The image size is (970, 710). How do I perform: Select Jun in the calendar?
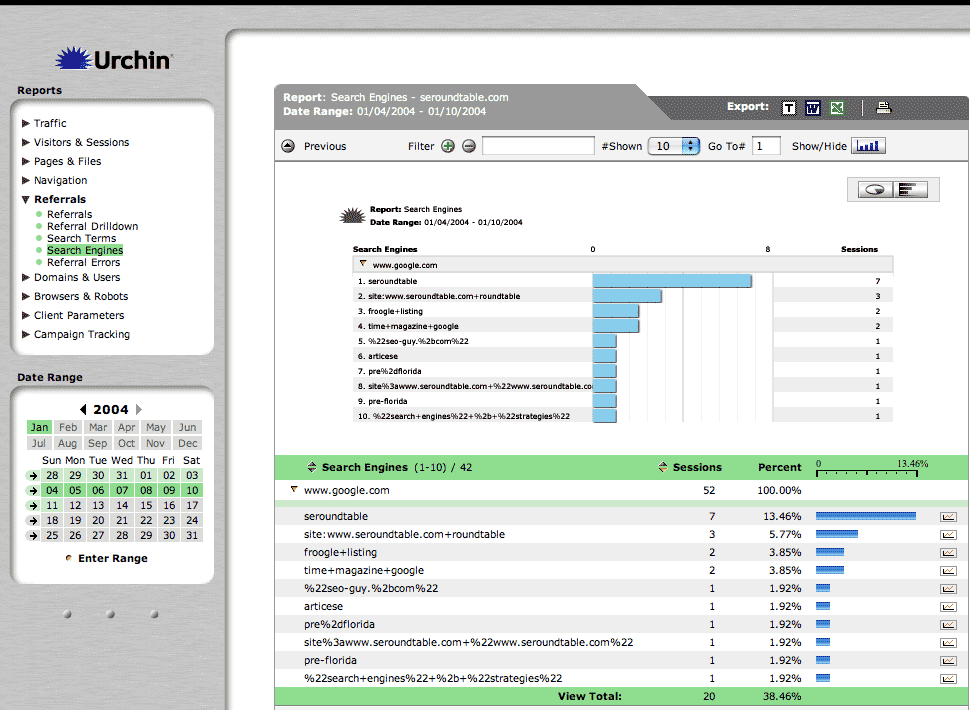click(x=187, y=427)
